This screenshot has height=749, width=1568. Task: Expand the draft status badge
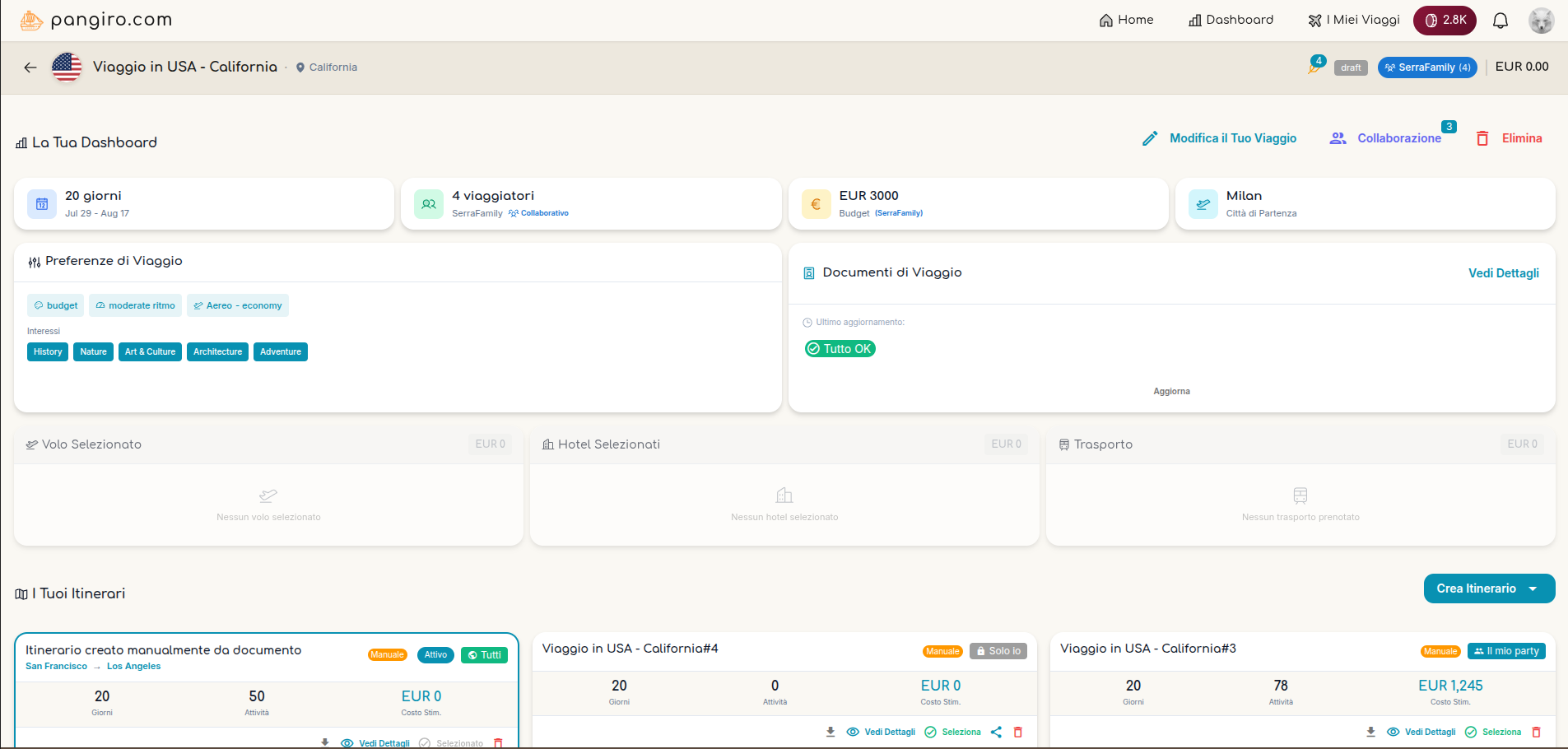(x=1350, y=67)
